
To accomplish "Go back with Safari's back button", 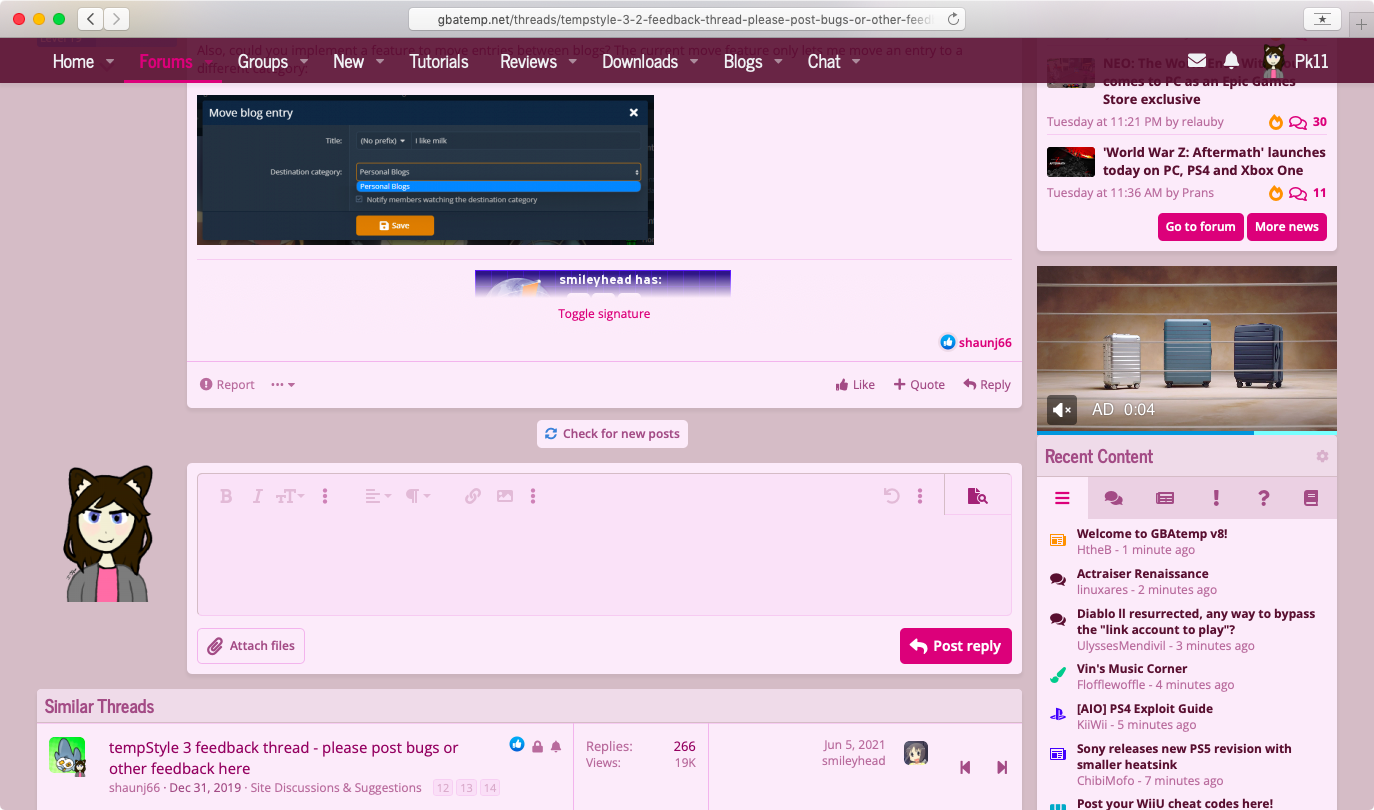I will click(x=91, y=19).
